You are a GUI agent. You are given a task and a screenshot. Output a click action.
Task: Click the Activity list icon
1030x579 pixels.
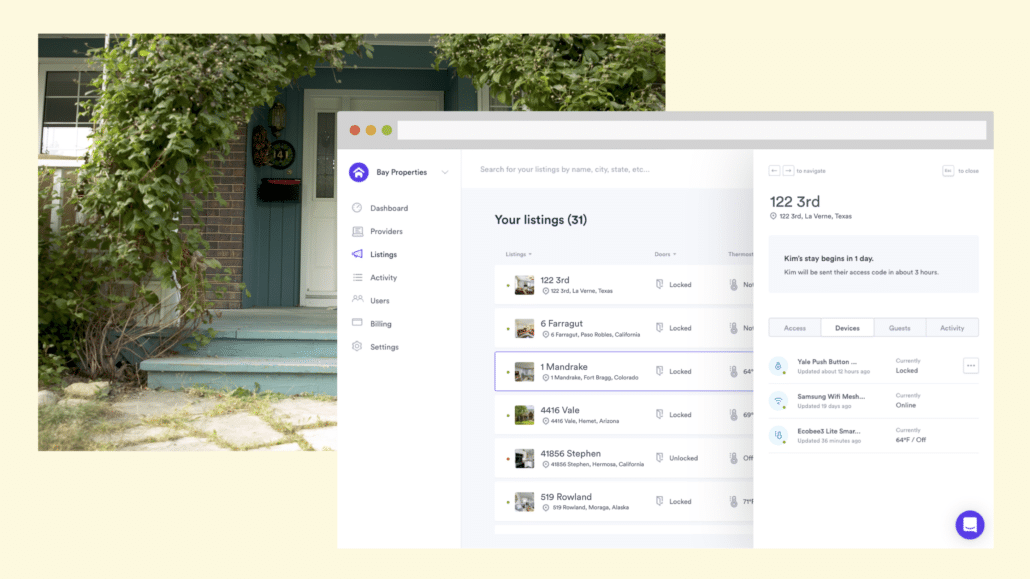point(357,277)
